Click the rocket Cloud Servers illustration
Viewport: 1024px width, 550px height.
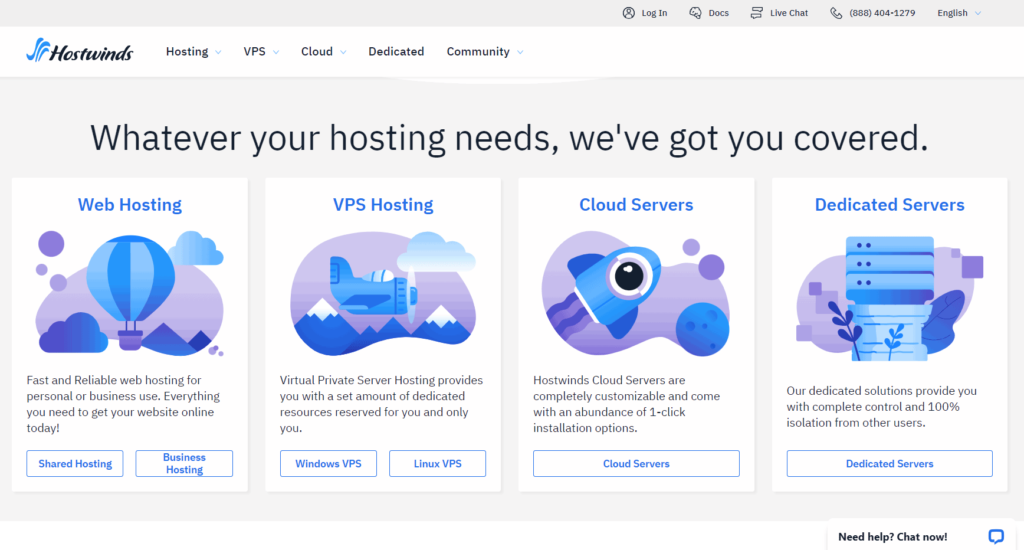[x=636, y=293]
